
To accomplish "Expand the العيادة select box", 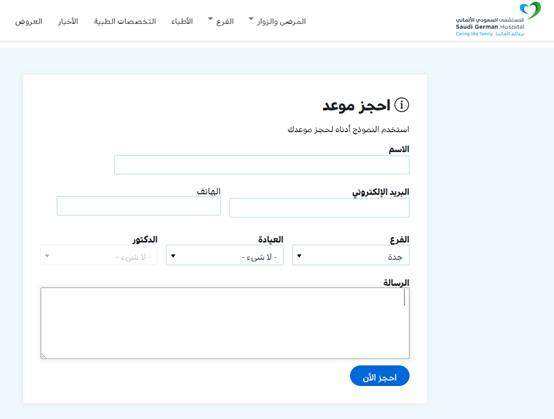I will [x=225, y=255].
